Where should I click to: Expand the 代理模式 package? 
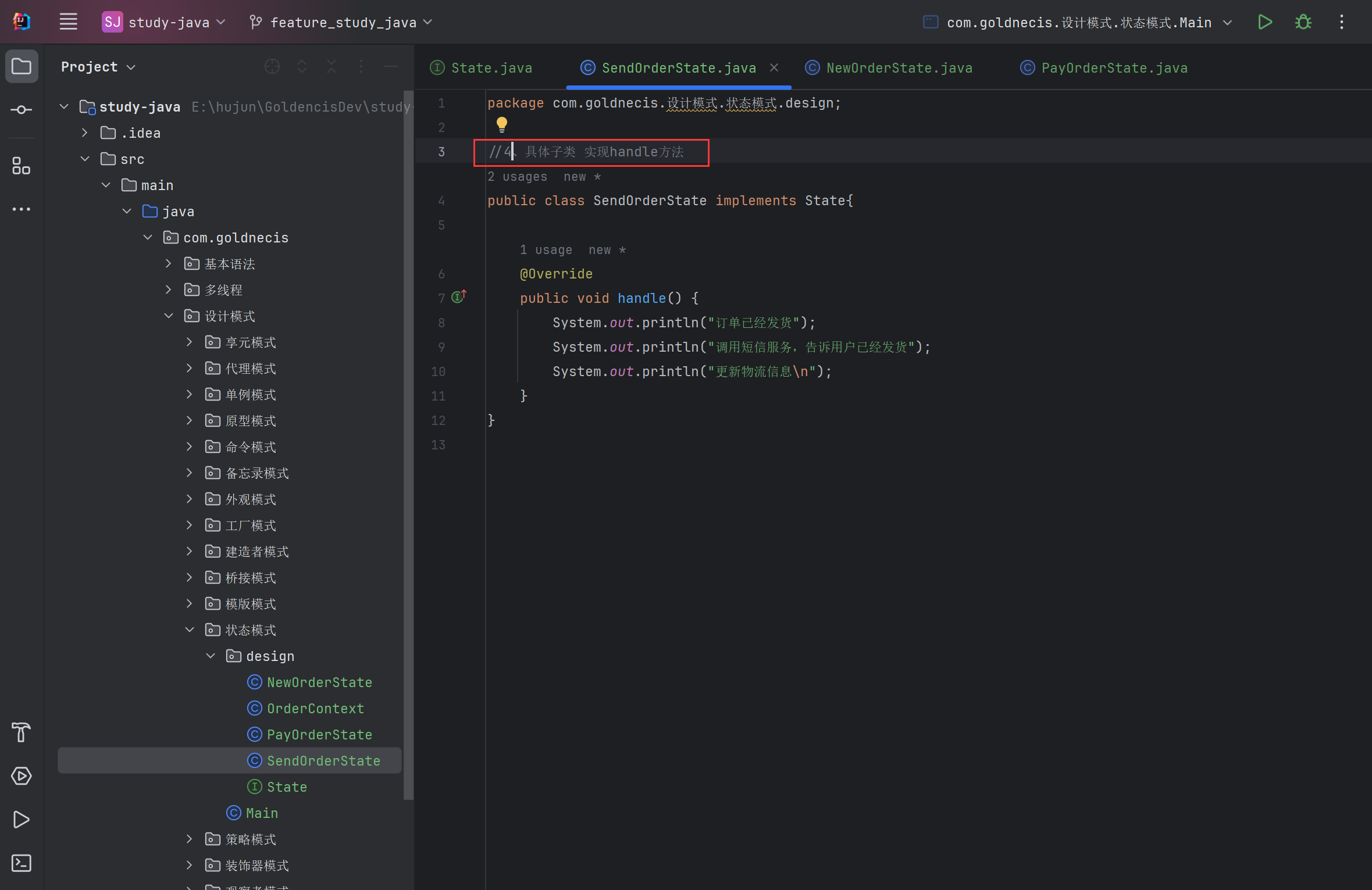[x=190, y=369]
